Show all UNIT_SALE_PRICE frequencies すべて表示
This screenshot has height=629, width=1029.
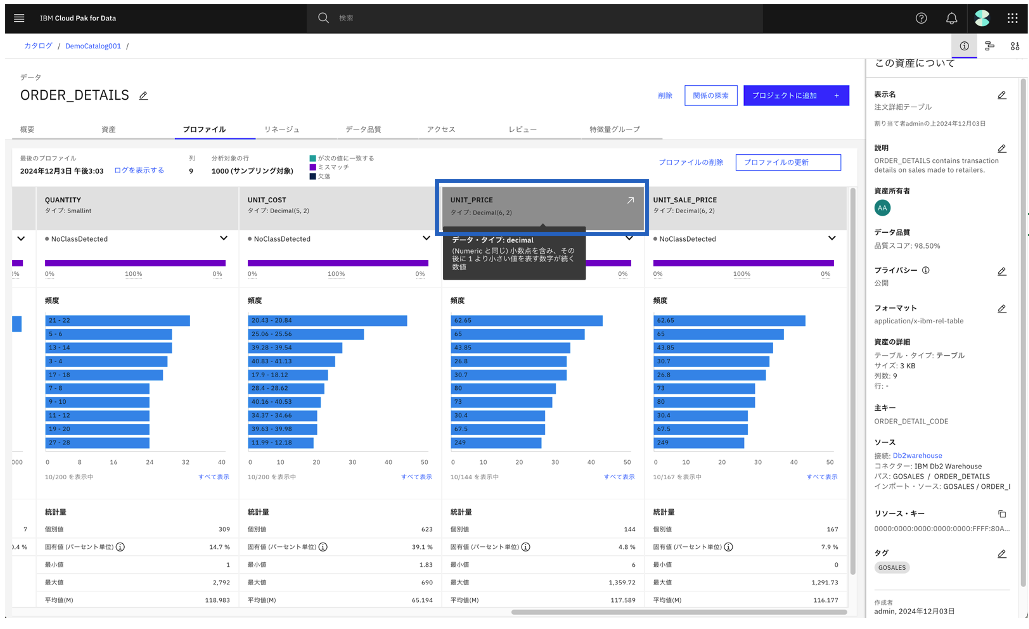pyautogui.click(x=822, y=477)
